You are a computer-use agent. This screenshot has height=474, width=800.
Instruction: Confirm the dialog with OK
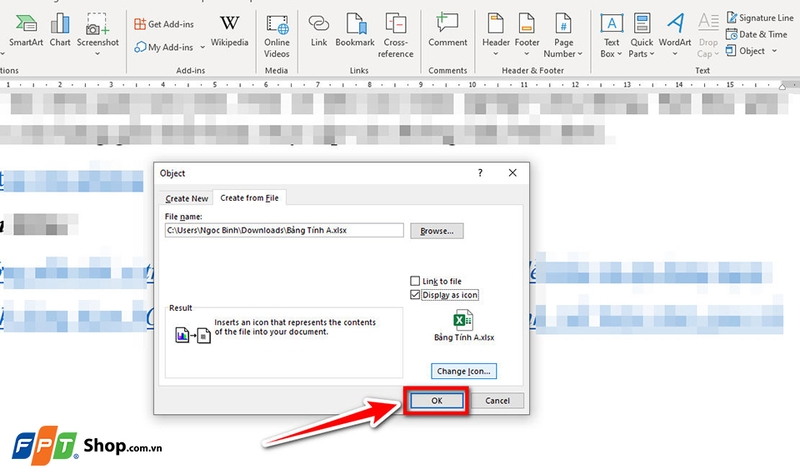pyautogui.click(x=437, y=401)
